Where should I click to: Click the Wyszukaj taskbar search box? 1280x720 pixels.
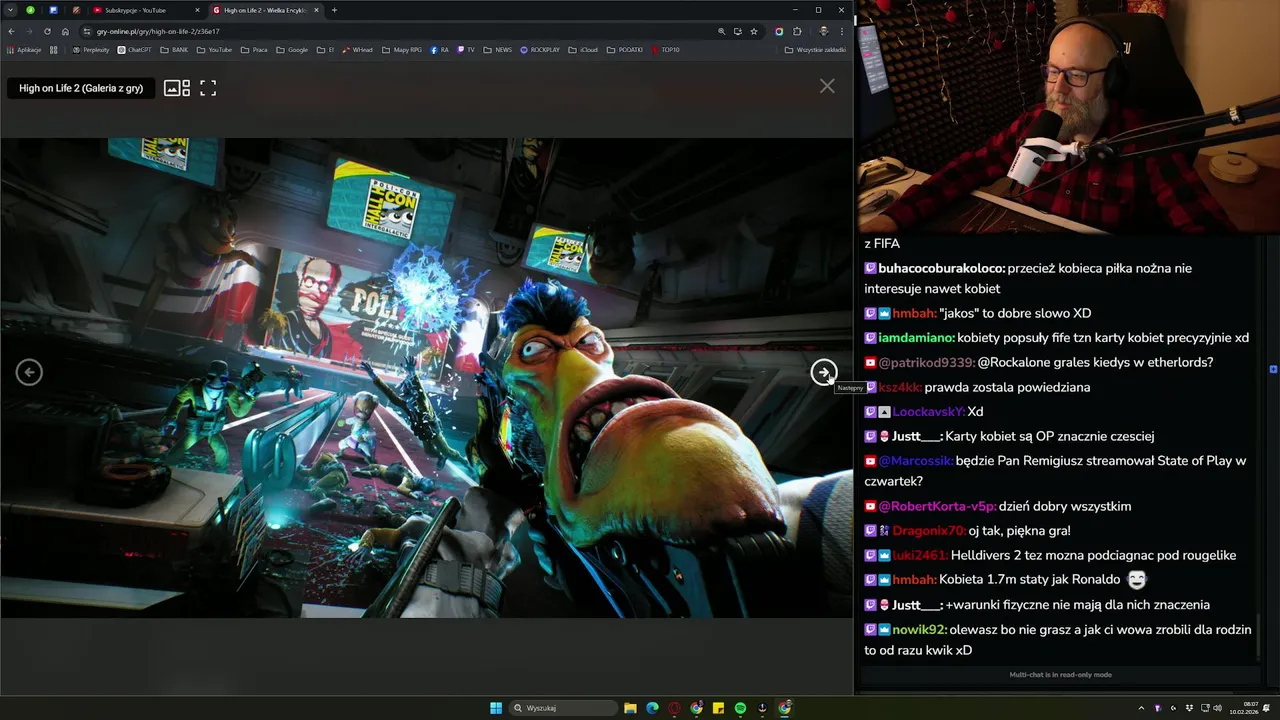[x=563, y=708]
